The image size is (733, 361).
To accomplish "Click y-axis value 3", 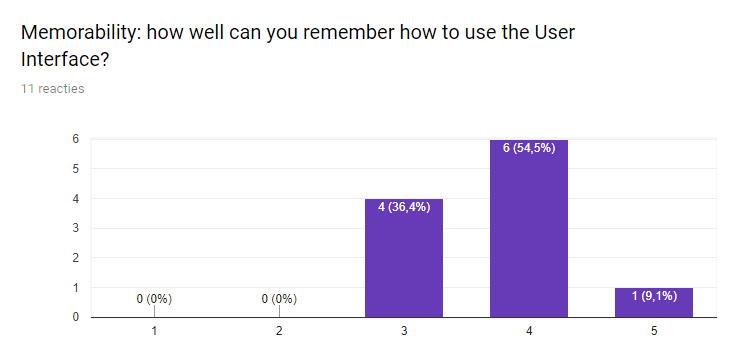I will pyautogui.click(x=75, y=228).
